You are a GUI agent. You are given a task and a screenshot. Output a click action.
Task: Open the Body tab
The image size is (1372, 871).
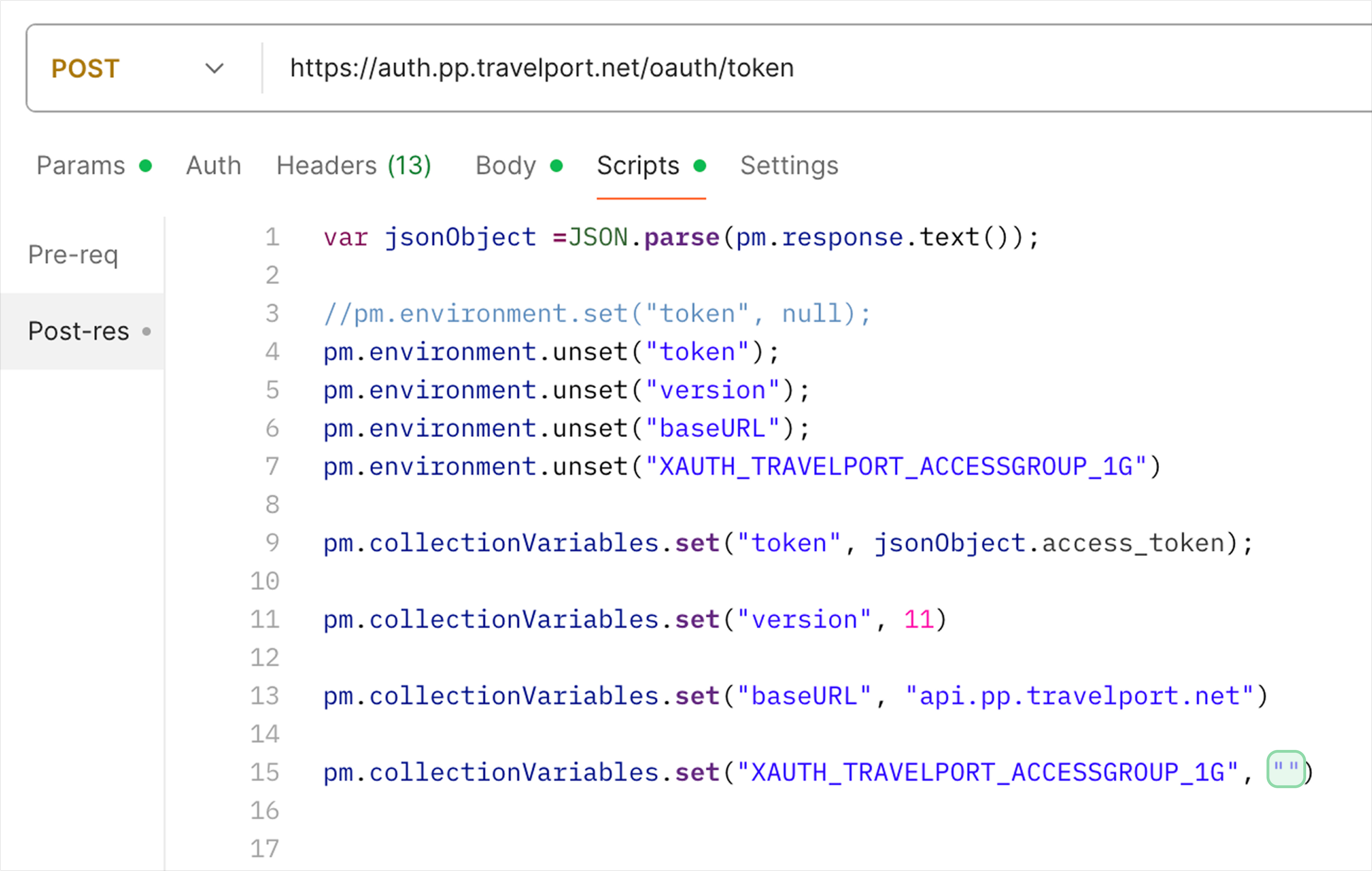[x=519, y=166]
